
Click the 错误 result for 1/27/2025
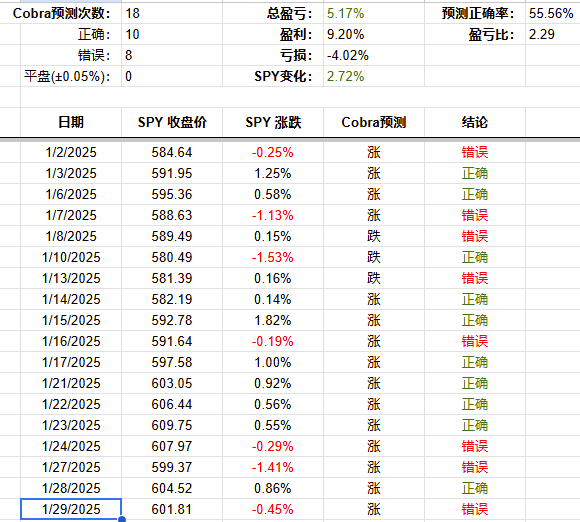[475, 467]
